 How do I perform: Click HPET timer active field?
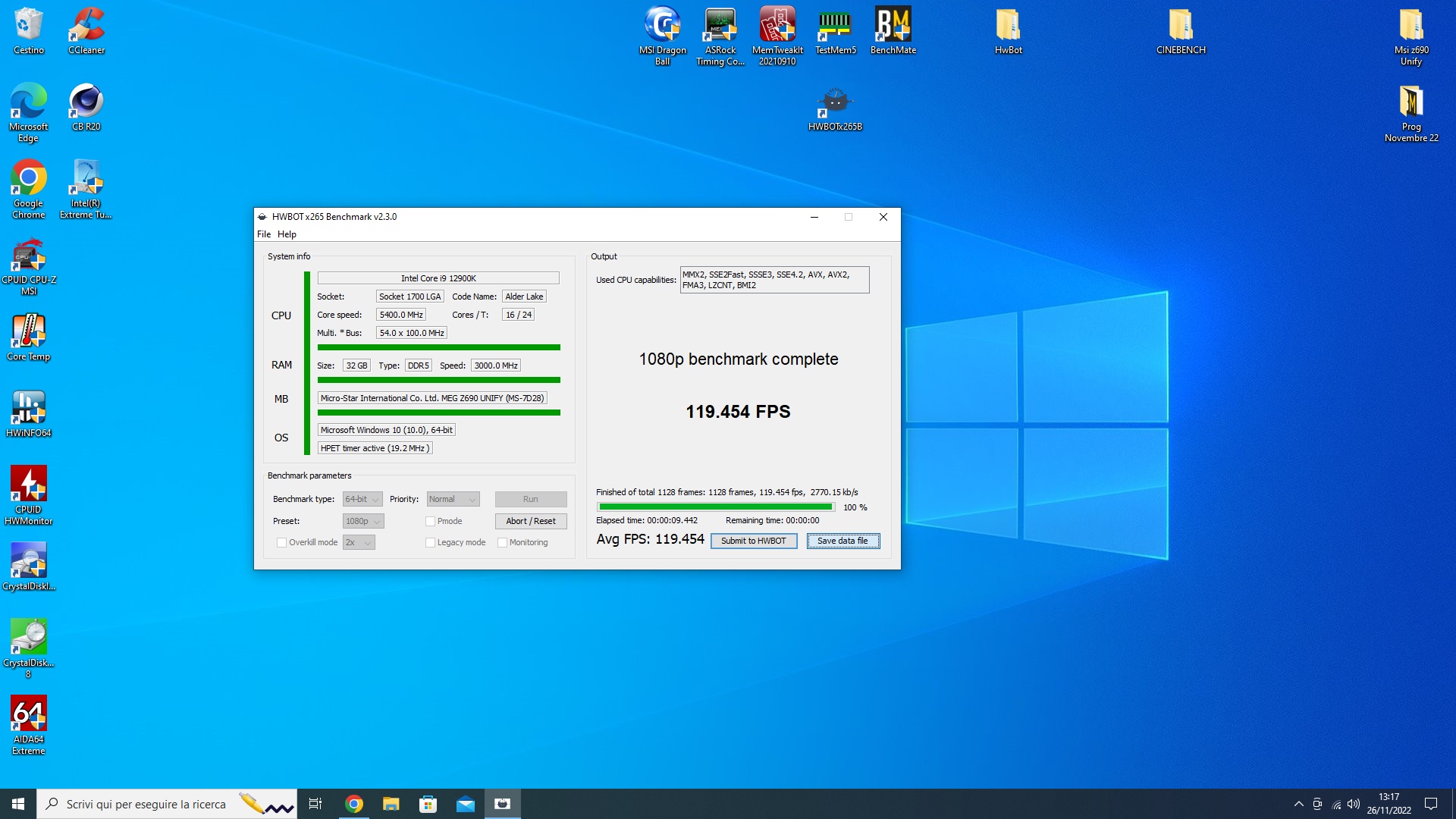click(375, 448)
